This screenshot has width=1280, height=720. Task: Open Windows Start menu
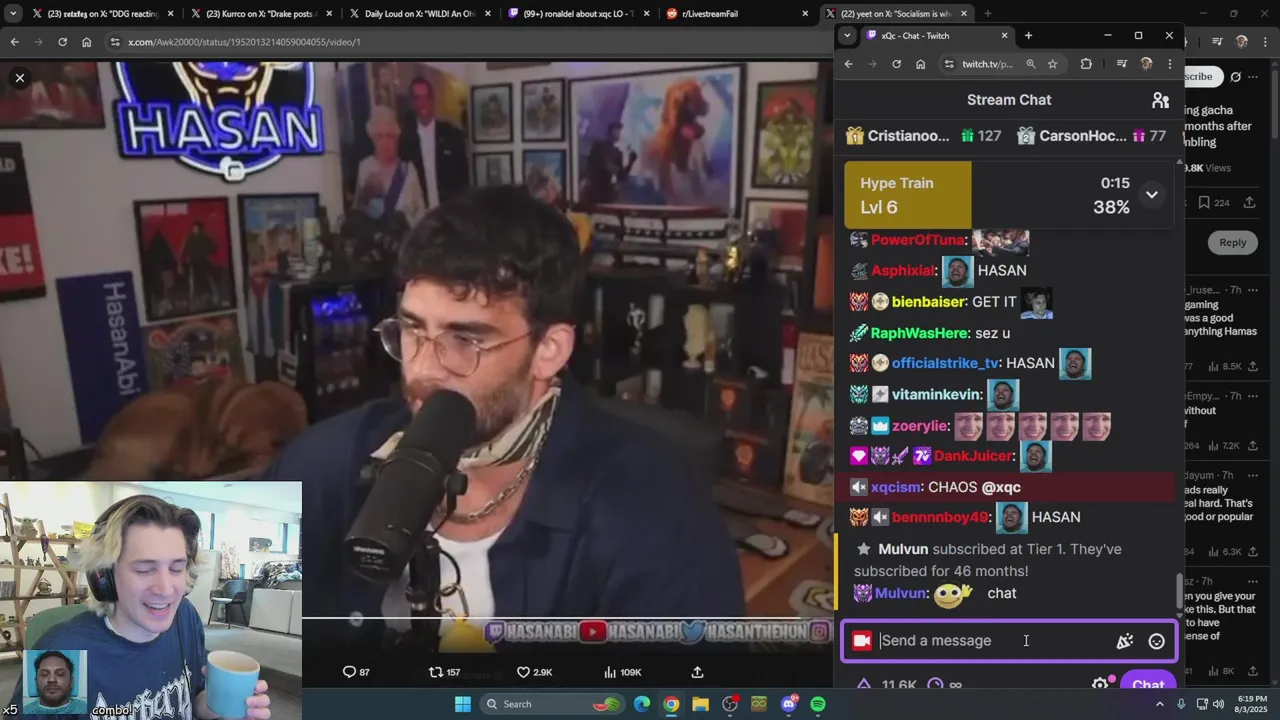click(x=463, y=704)
